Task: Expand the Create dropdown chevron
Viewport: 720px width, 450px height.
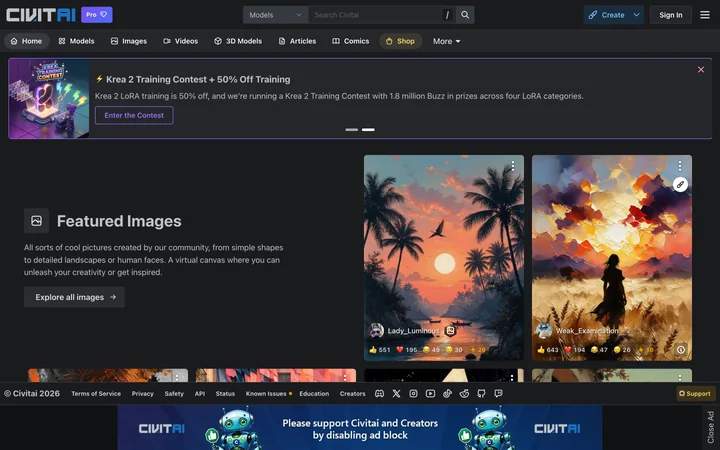Action: (636, 15)
